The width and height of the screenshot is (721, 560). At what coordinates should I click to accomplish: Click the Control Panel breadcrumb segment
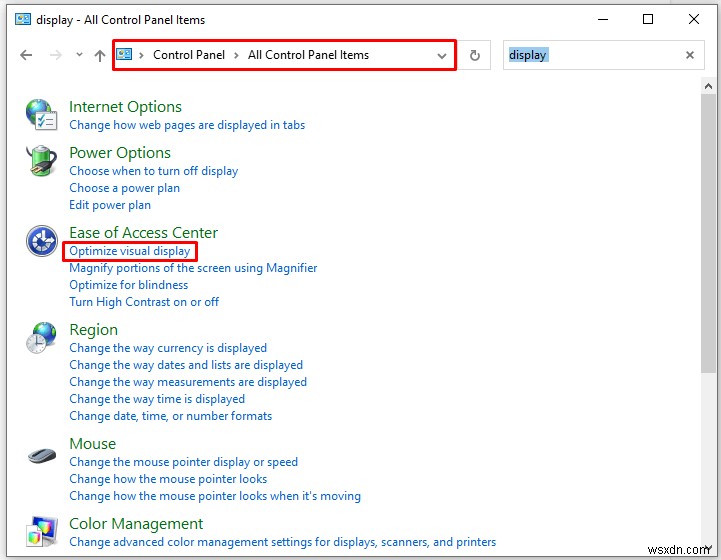[x=188, y=56]
